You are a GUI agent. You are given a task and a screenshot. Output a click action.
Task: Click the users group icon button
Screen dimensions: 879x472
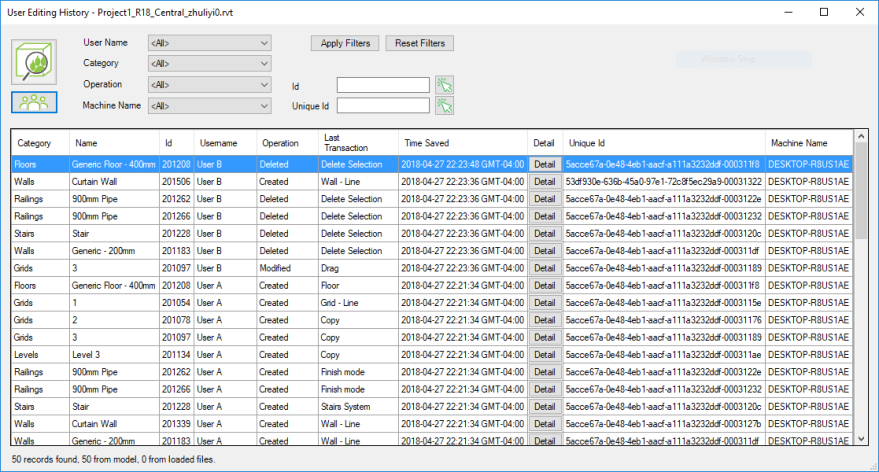point(34,102)
